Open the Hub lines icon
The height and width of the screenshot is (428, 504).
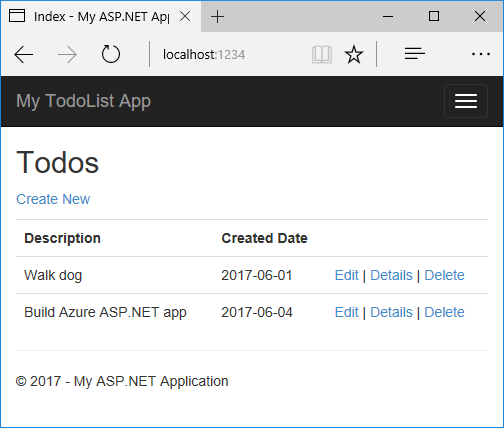point(415,54)
